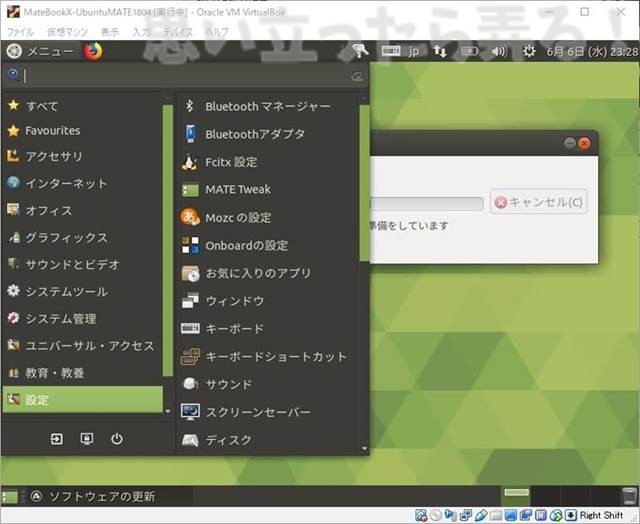This screenshot has width=640, height=524.
Task: Open VirtualBox ファイル menu
Action: click(20, 31)
